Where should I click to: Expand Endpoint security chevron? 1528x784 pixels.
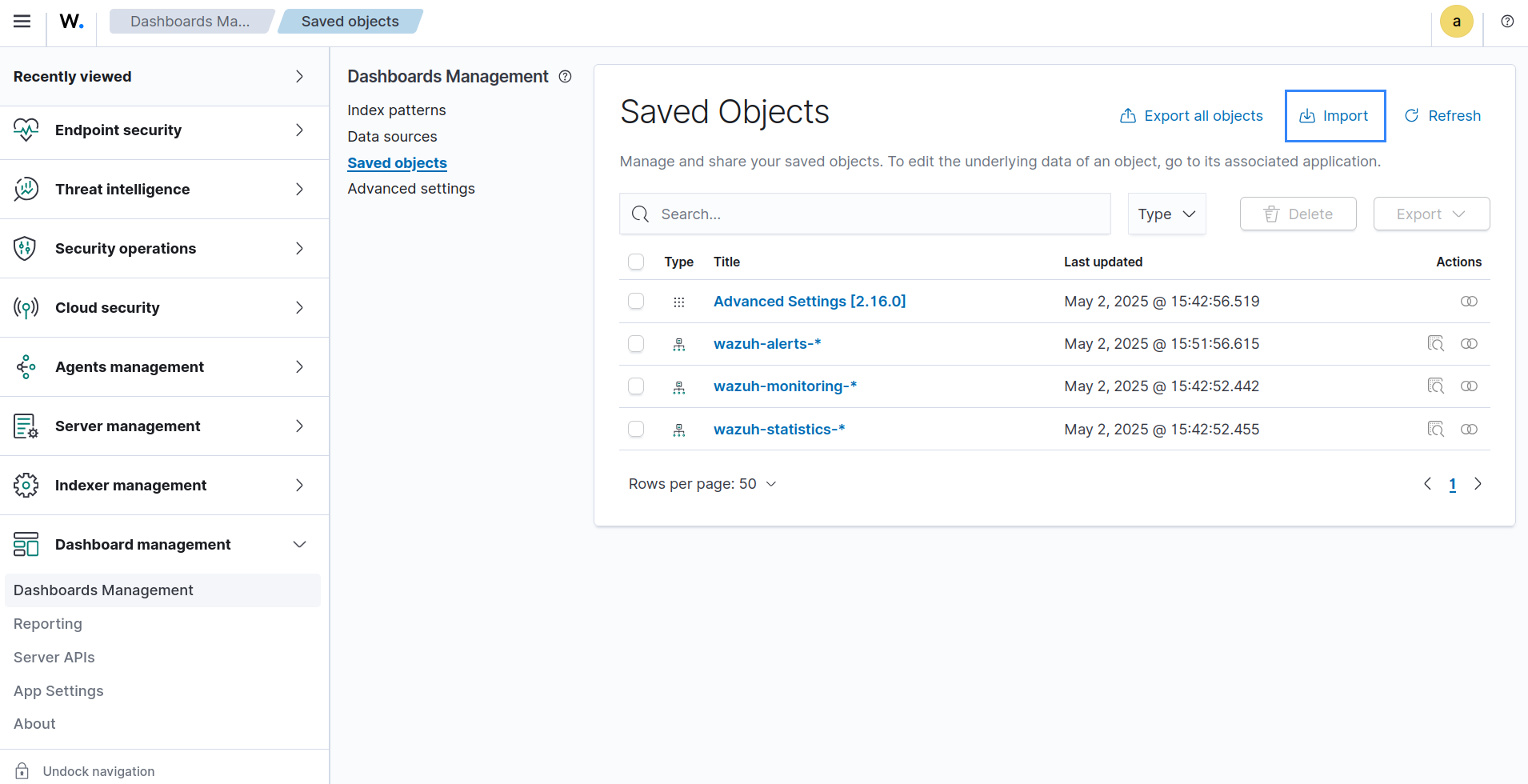[299, 130]
